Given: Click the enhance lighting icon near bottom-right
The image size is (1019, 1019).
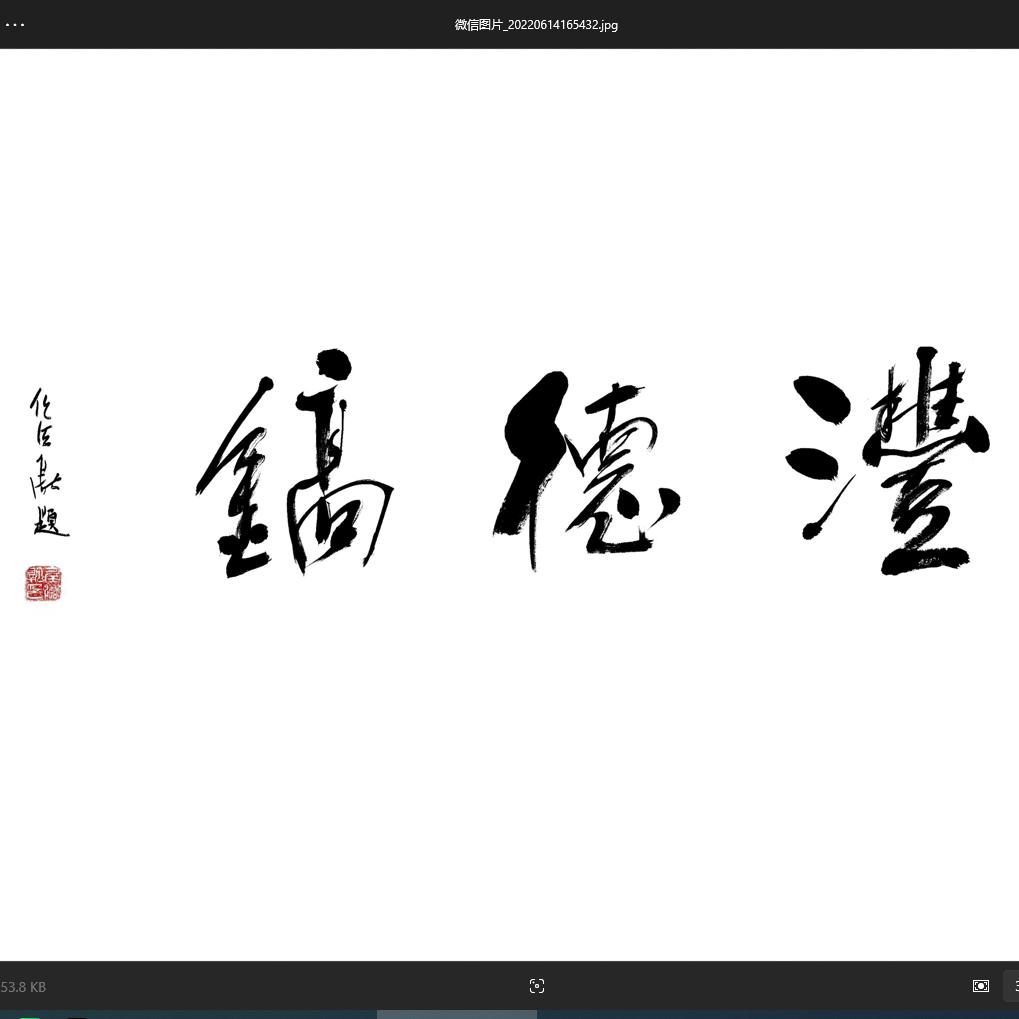Looking at the screenshot, I should pos(980,986).
